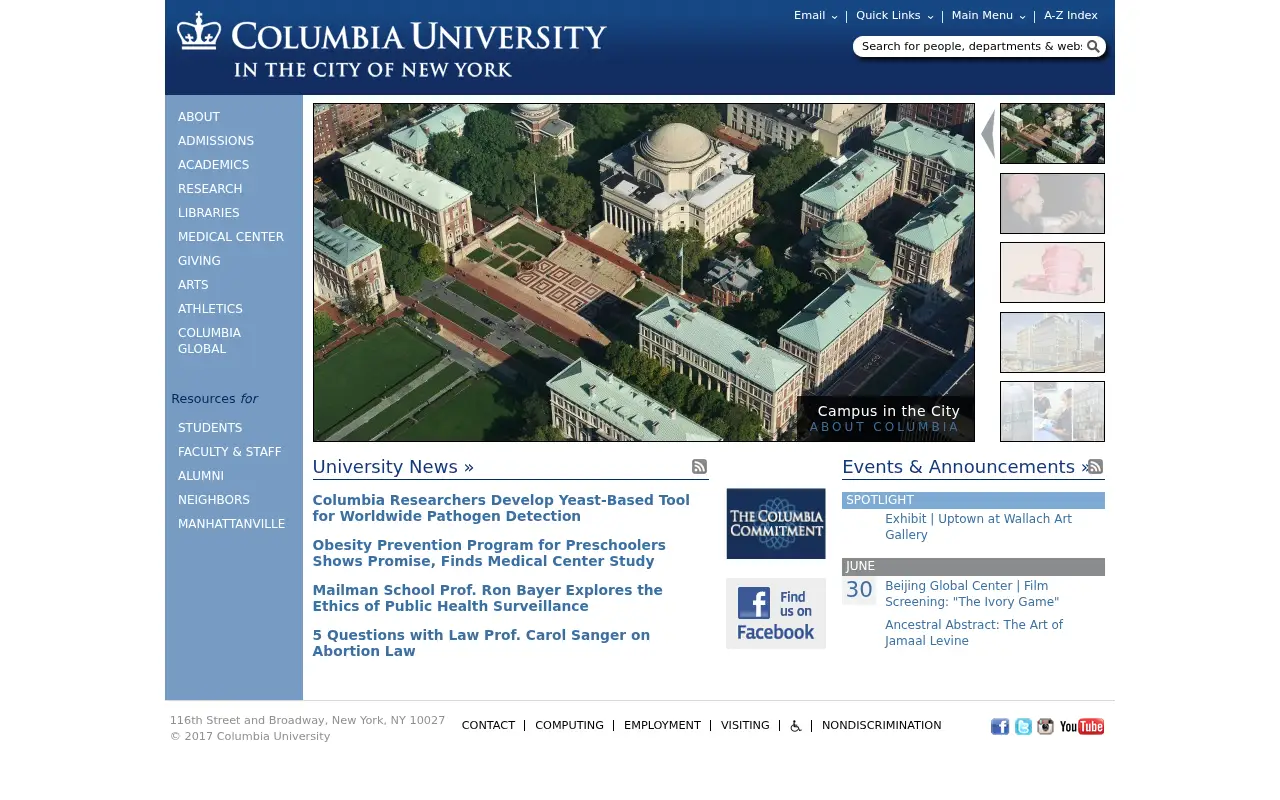Open the About Columbia slide caption link
Image resolution: width=1280 pixels, height=800 pixels.
click(x=884, y=427)
